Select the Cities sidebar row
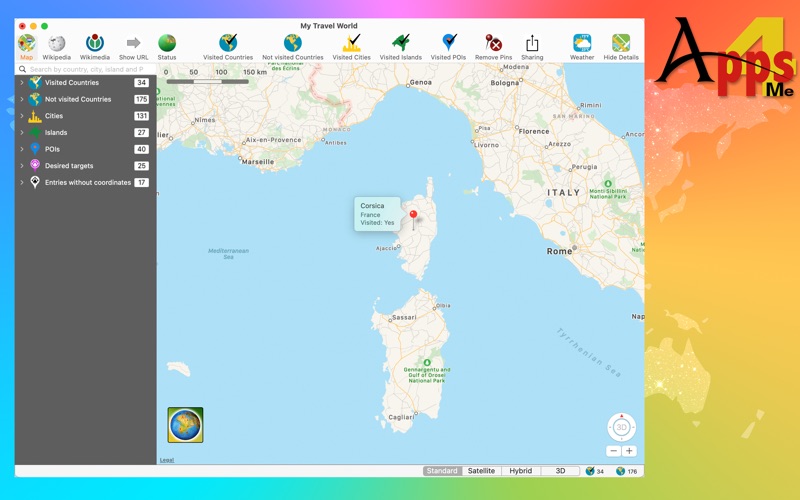The image size is (800, 500). click(x=85, y=116)
